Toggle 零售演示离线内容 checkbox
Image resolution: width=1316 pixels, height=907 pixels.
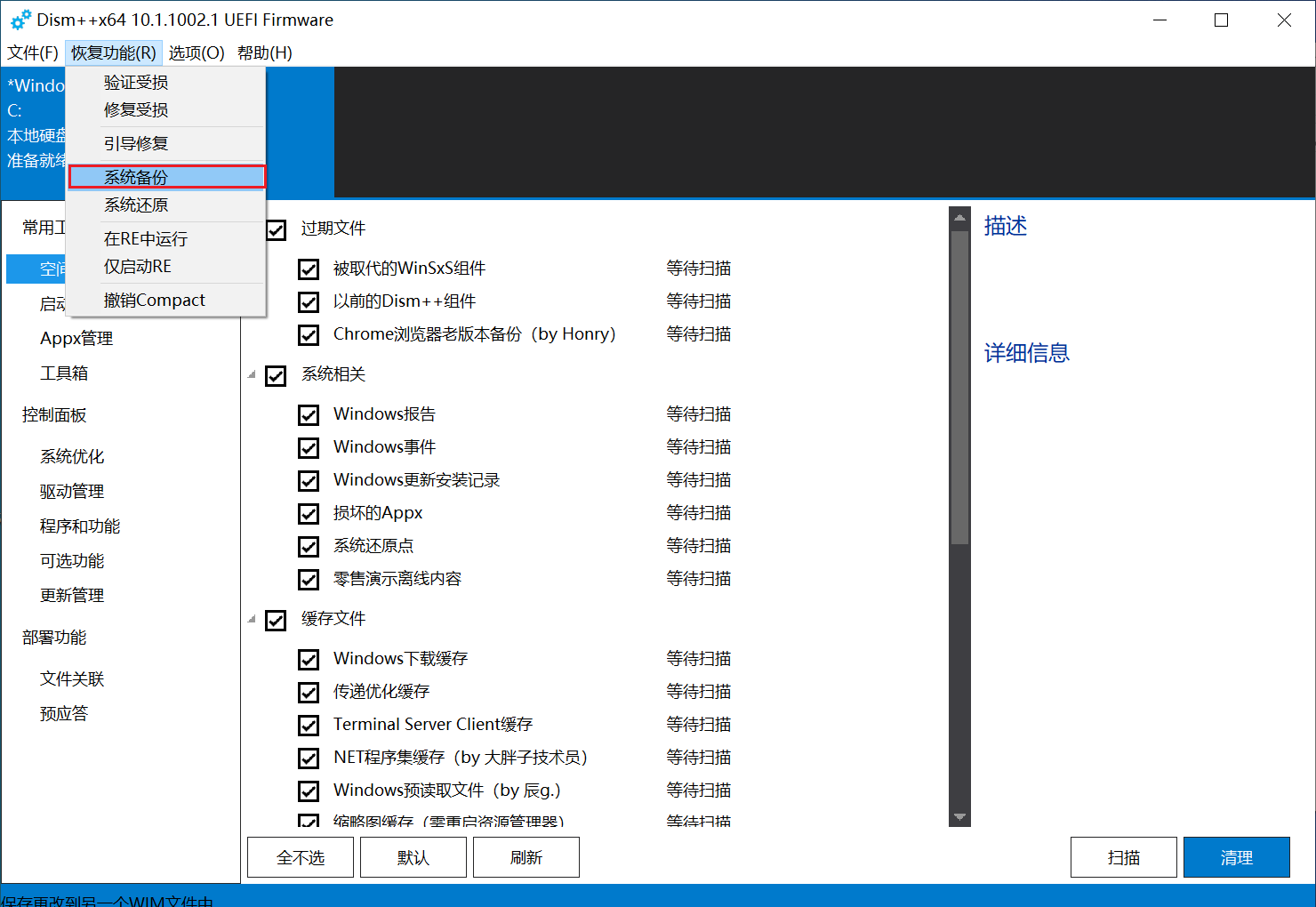tap(309, 580)
